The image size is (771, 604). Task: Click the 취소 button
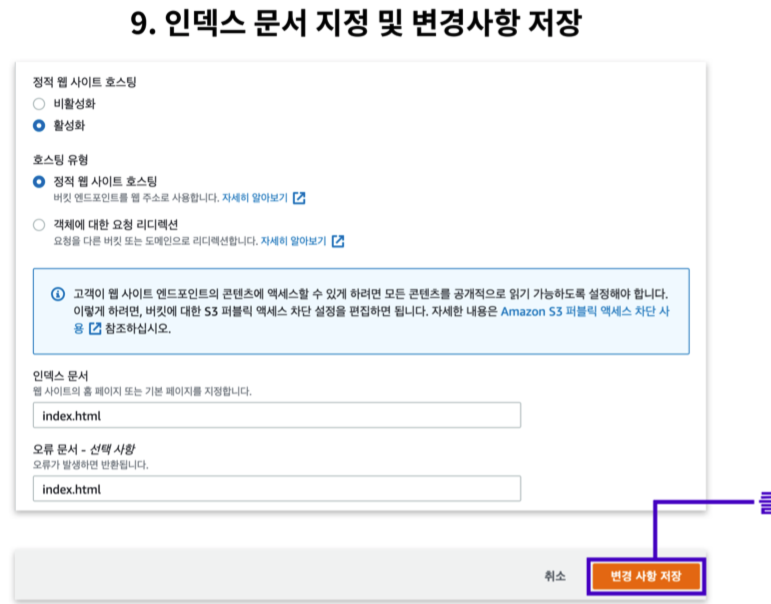click(555, 576)
